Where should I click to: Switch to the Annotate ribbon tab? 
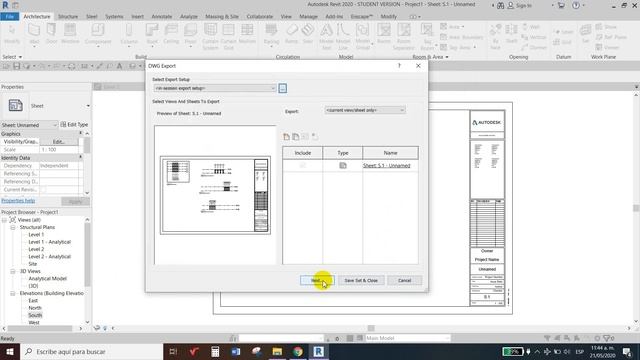click(162, 17)
